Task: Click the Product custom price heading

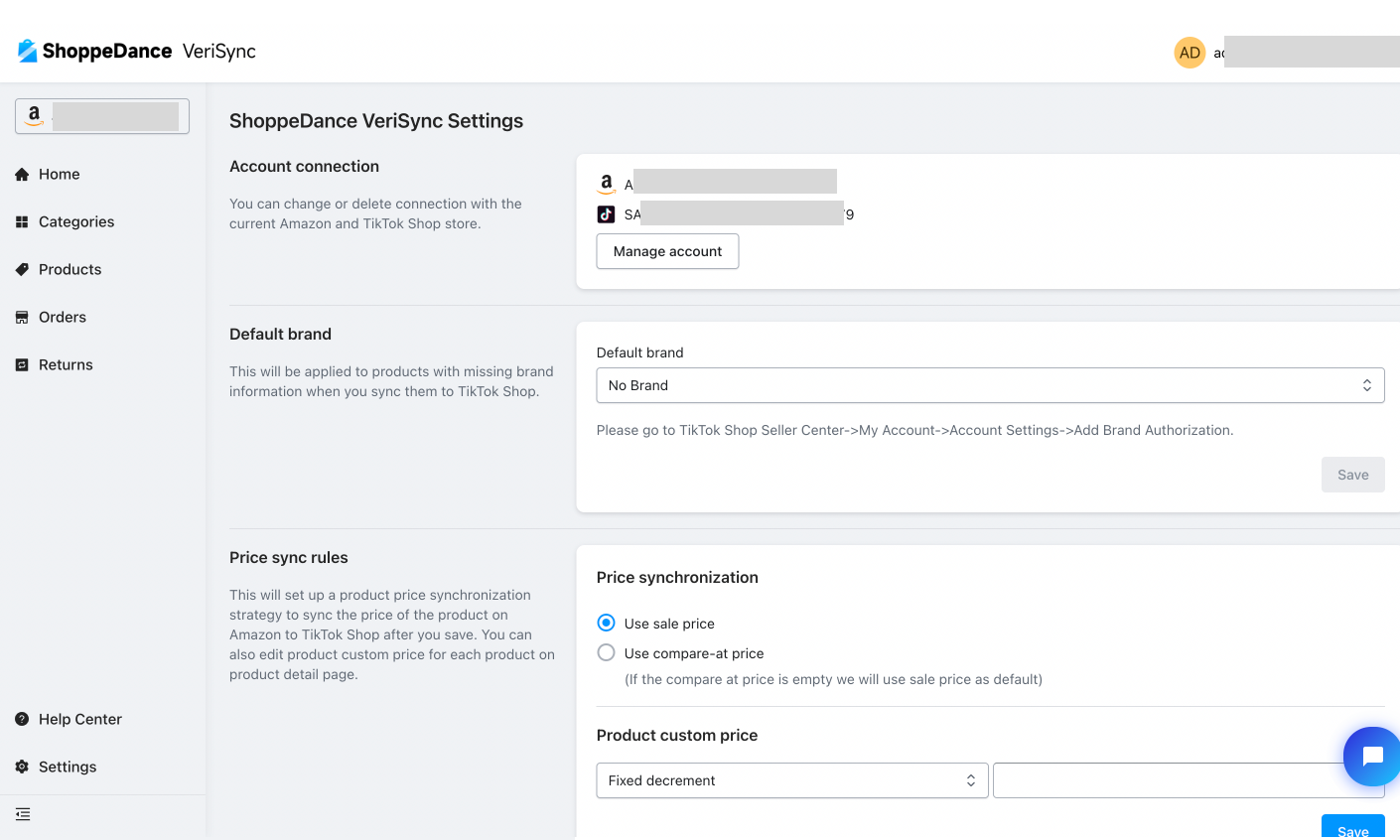Action: 677,735
